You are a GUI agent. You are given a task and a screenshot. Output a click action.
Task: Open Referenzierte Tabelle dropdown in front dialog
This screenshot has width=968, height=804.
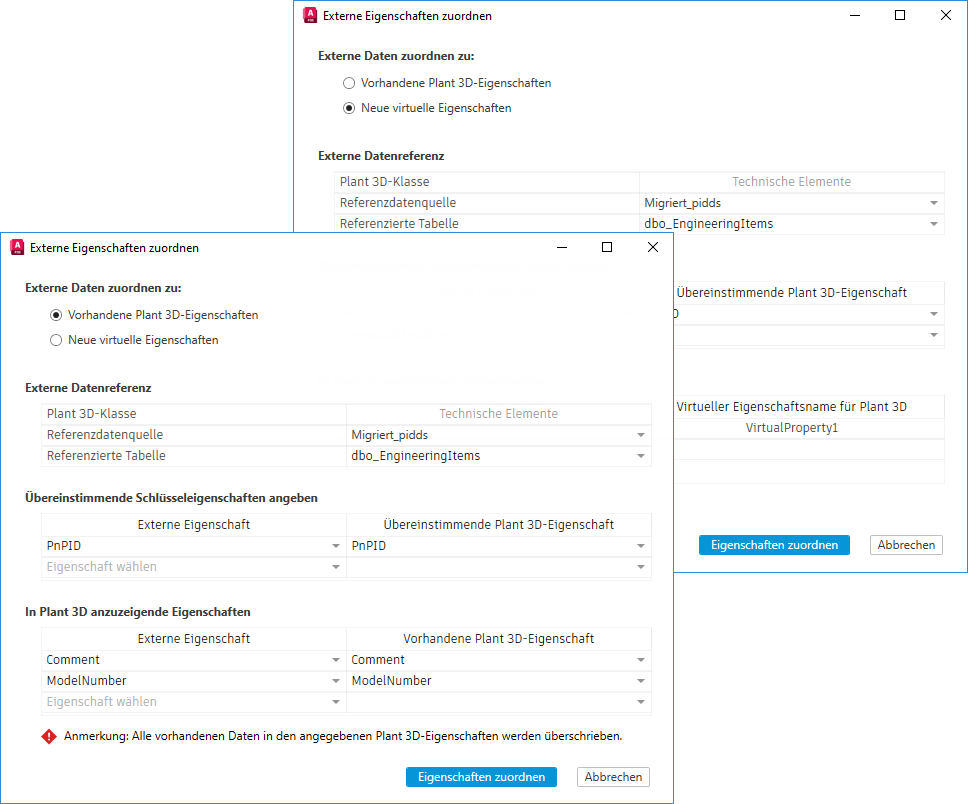(499, 456)
